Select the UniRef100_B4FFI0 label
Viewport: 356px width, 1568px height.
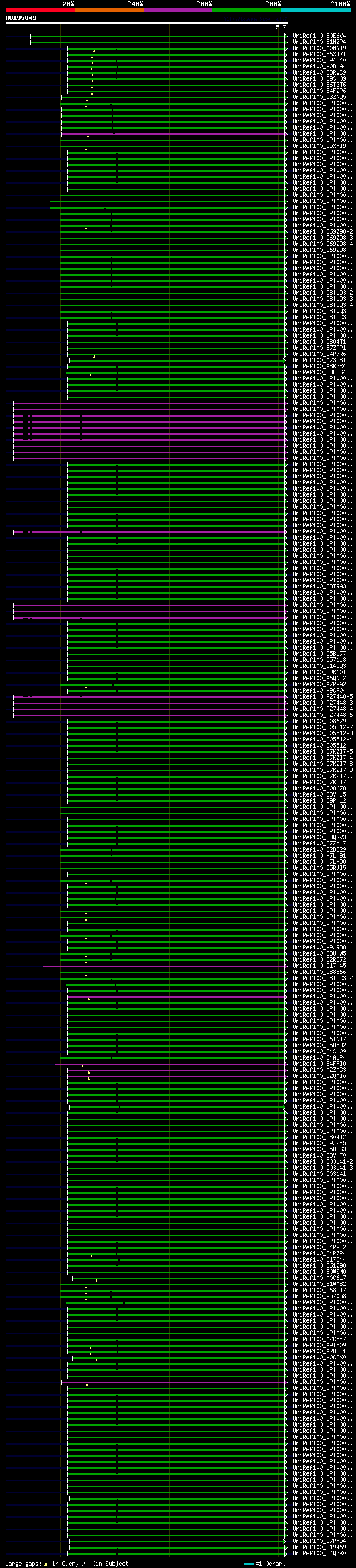coord(319,1064)
